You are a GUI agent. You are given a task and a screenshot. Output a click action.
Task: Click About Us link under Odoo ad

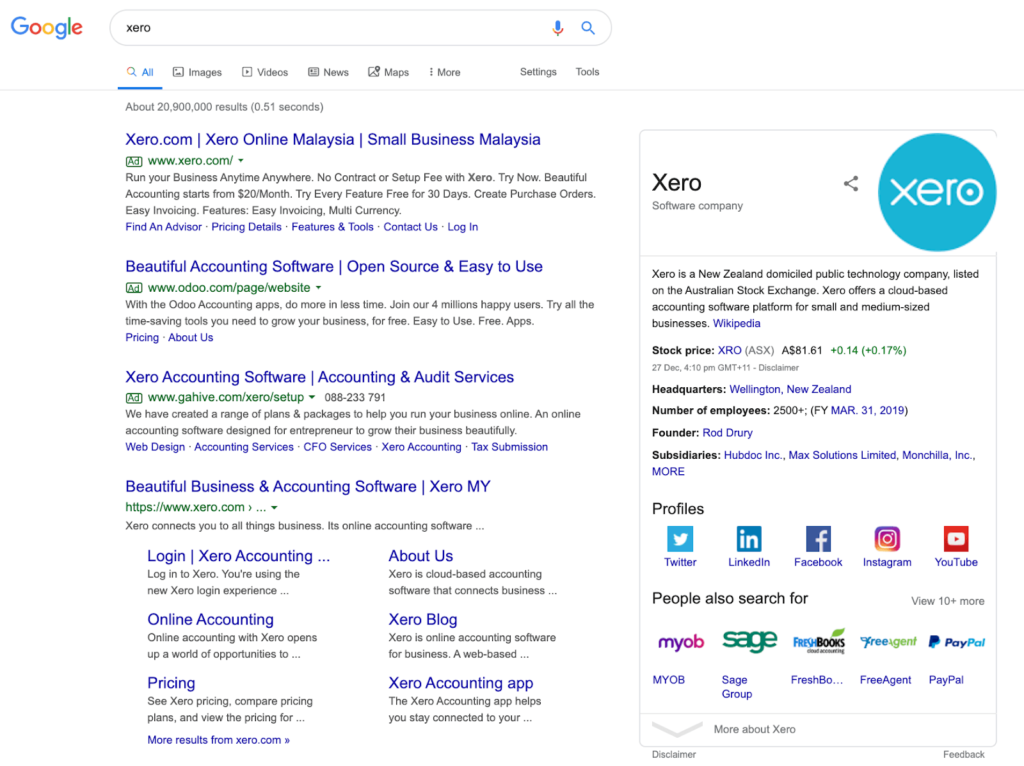click(x=191, y=338)
